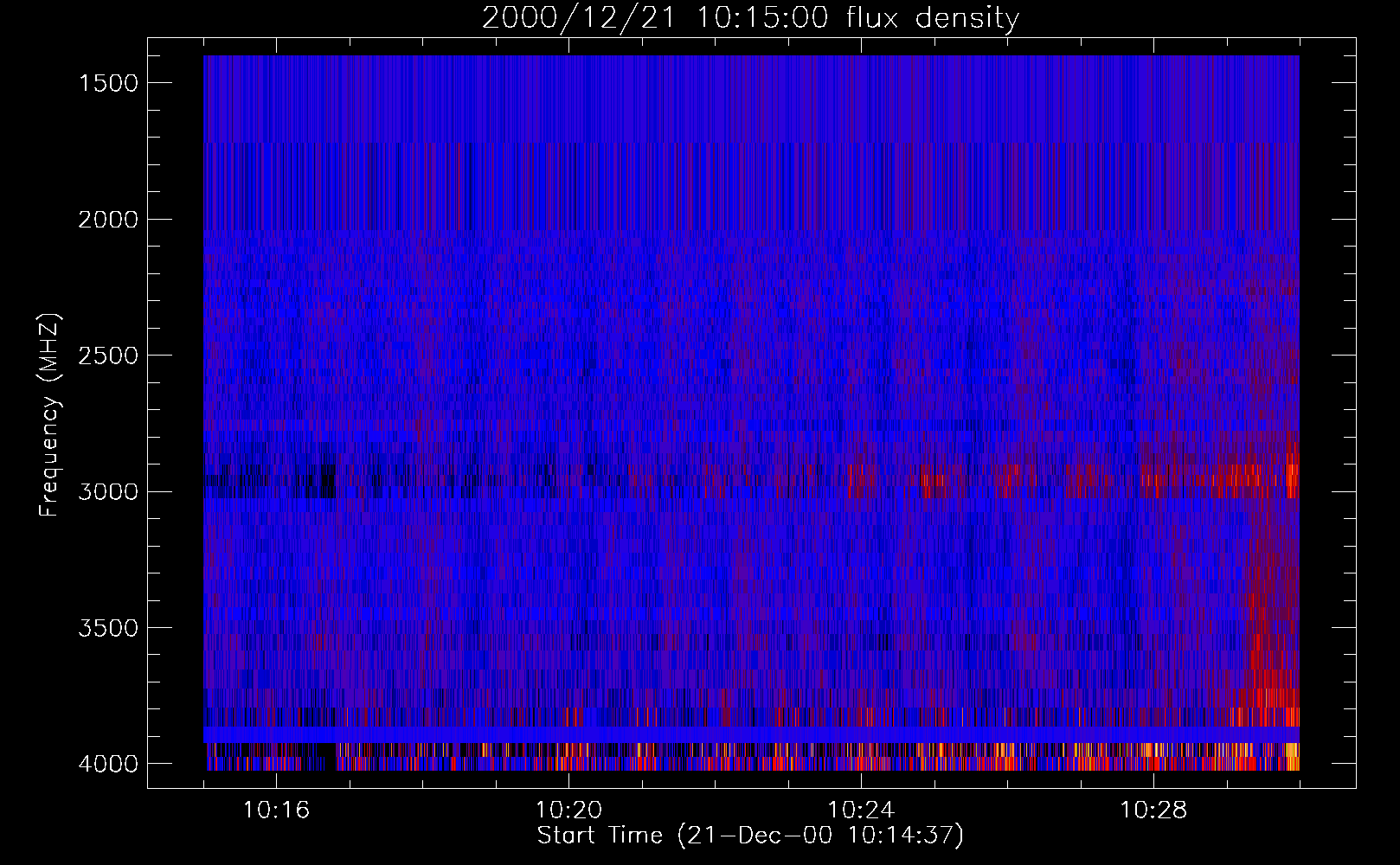1400x865 pixels.
Task: Select the 4000 frequency tick label
Action: coord(108,764)
